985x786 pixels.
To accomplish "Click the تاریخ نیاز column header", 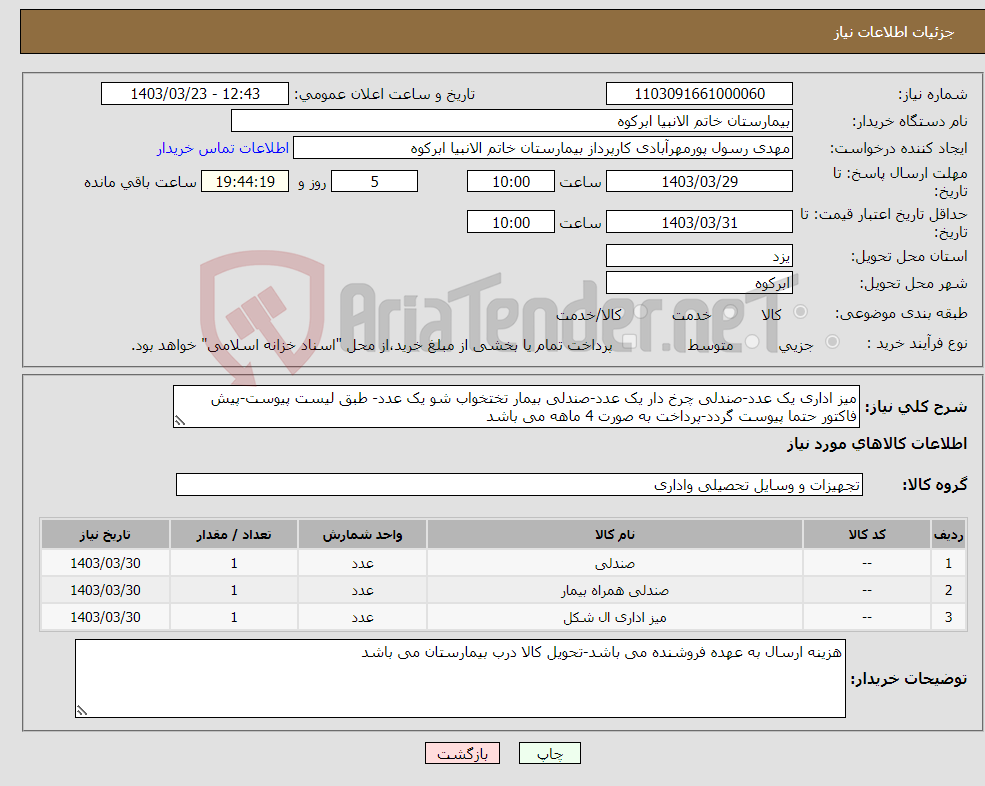I will (106, 535).
